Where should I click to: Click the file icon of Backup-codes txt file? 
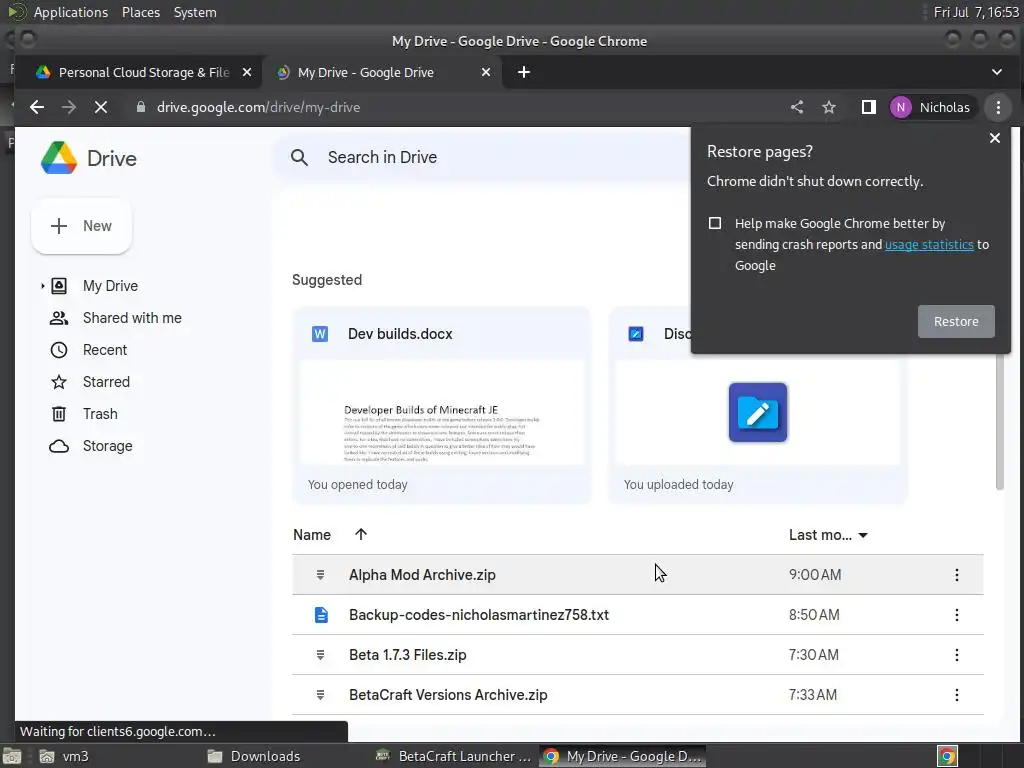click(321, 615)
